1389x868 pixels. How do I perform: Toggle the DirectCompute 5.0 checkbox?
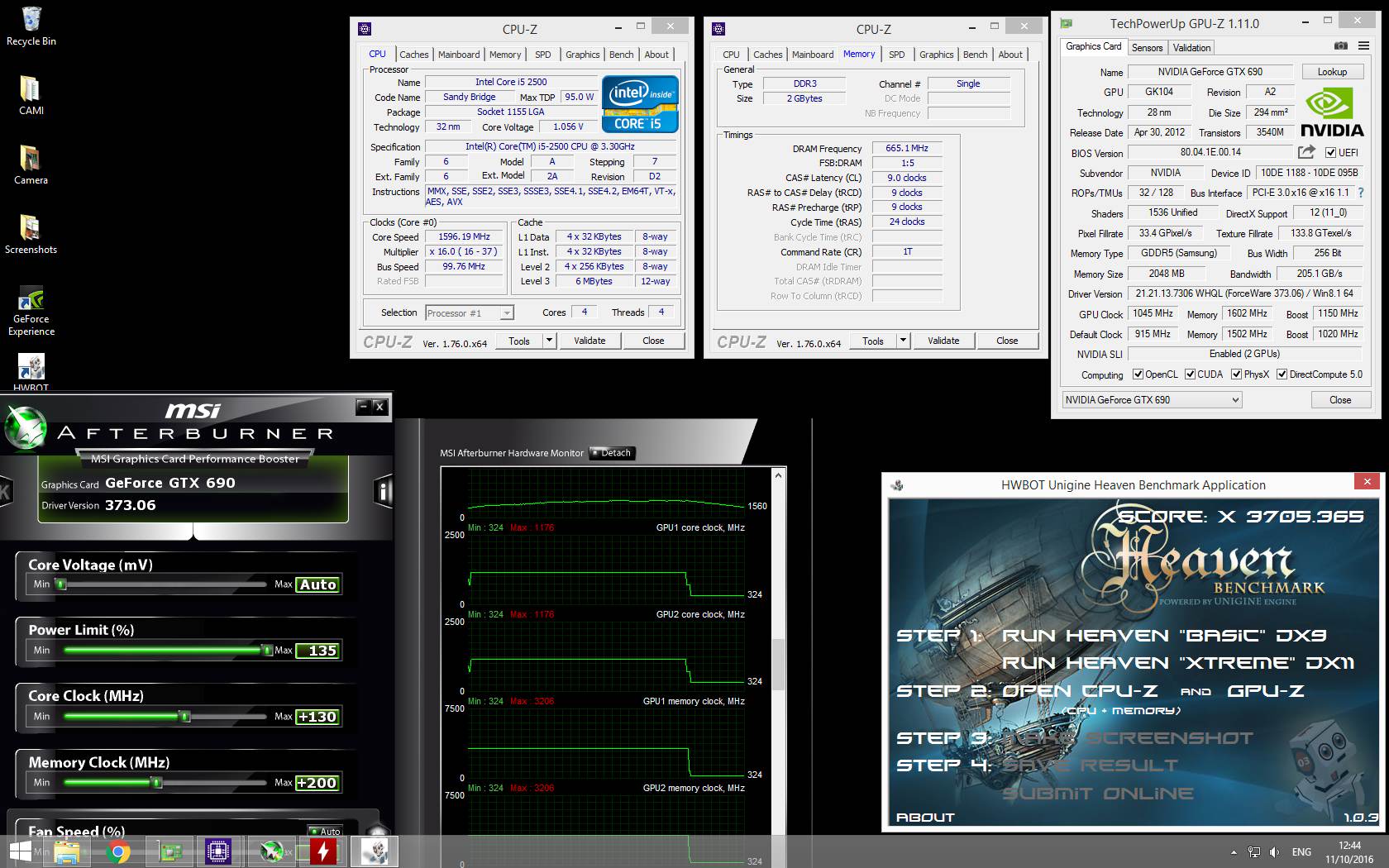[1282, 374]
